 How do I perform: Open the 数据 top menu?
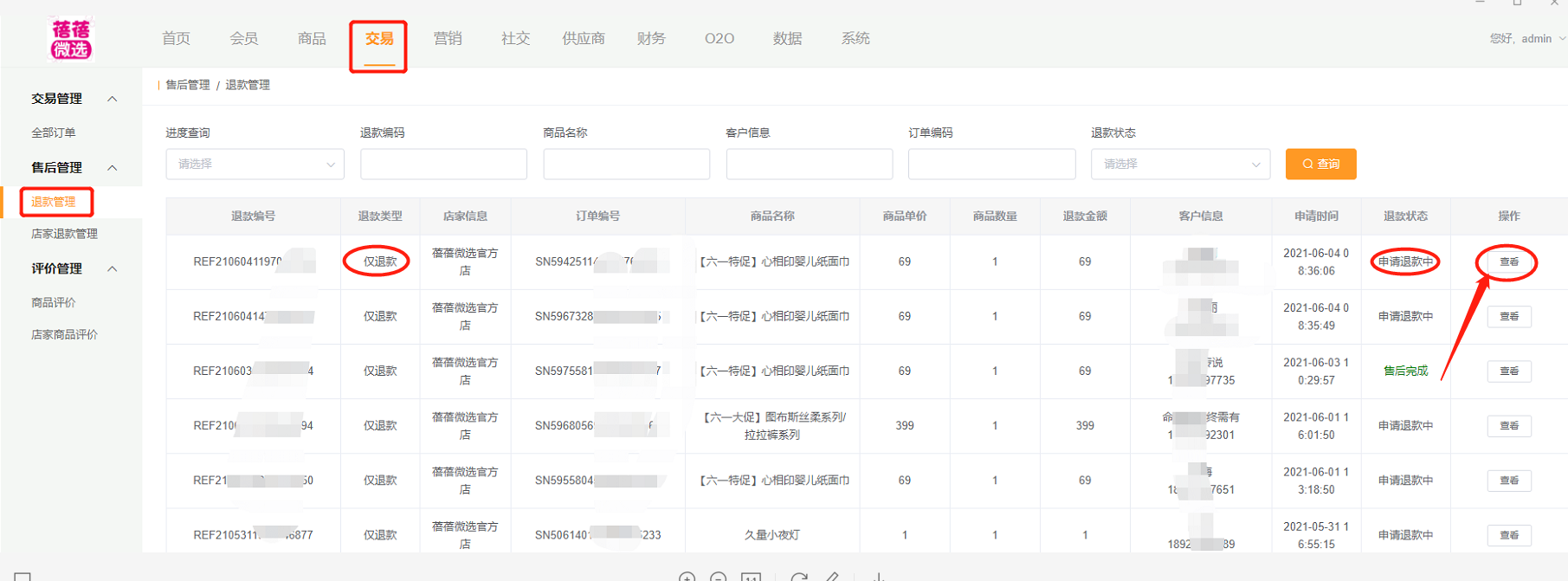pyautogui.click(x=788, y=39)
